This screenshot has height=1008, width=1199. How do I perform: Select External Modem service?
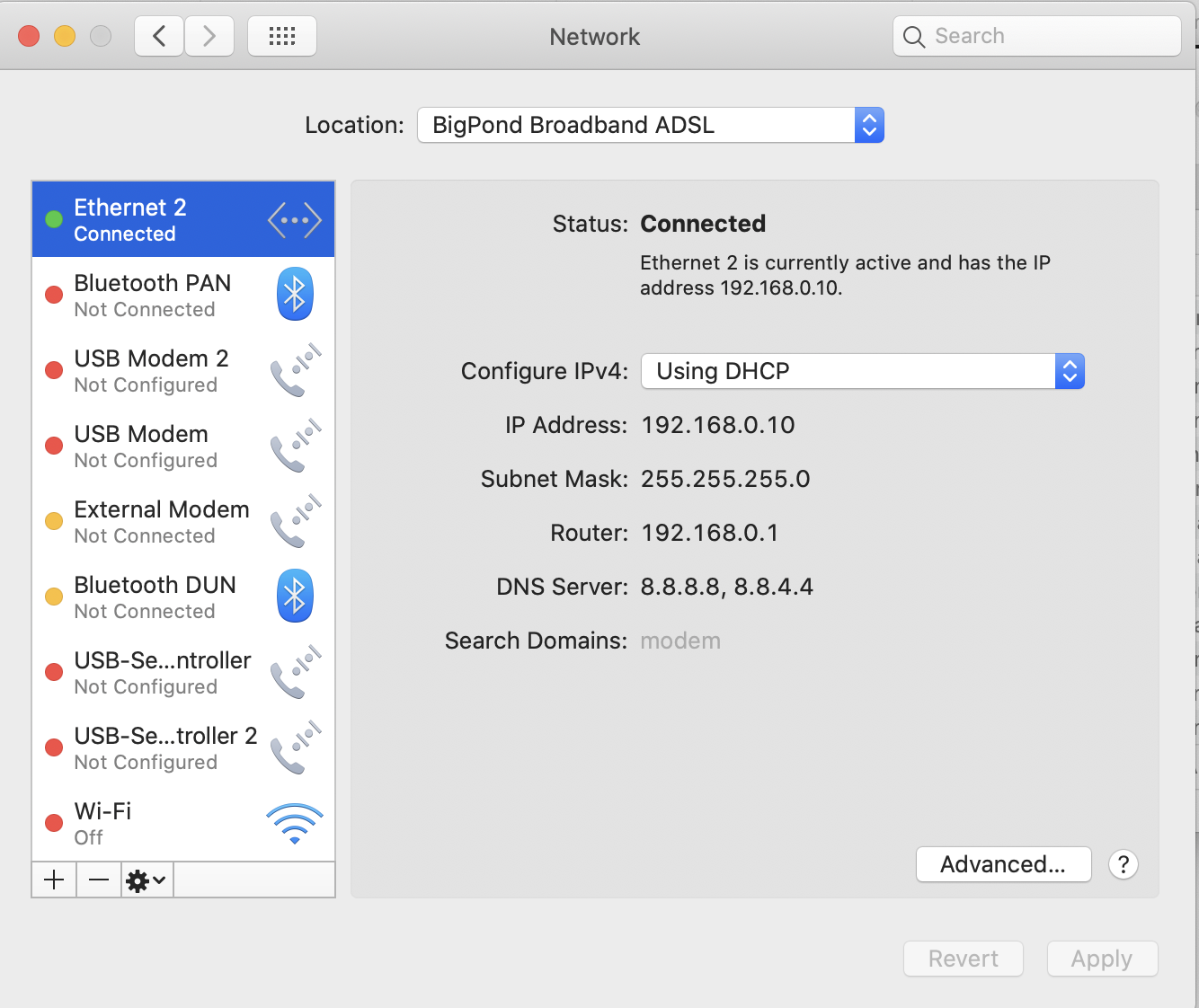click(183, 521)
